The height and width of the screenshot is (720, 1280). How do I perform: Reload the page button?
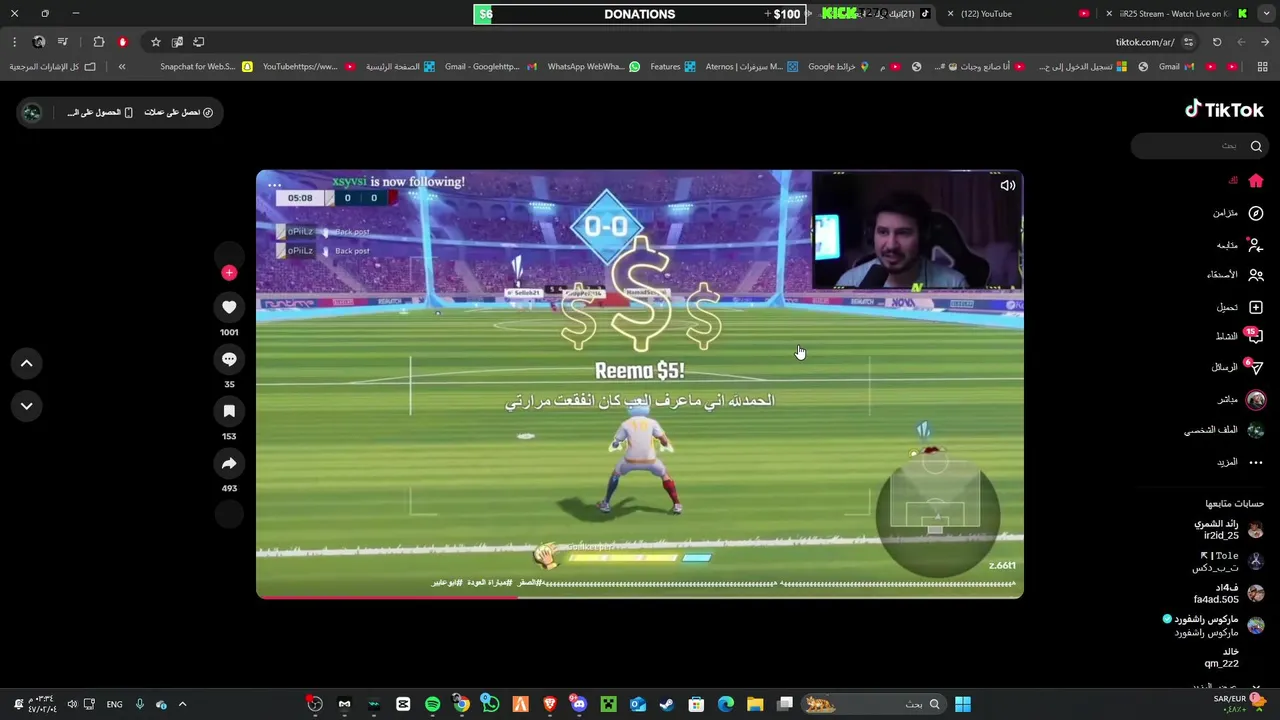pyautogui.click(x=1217, y=42)
